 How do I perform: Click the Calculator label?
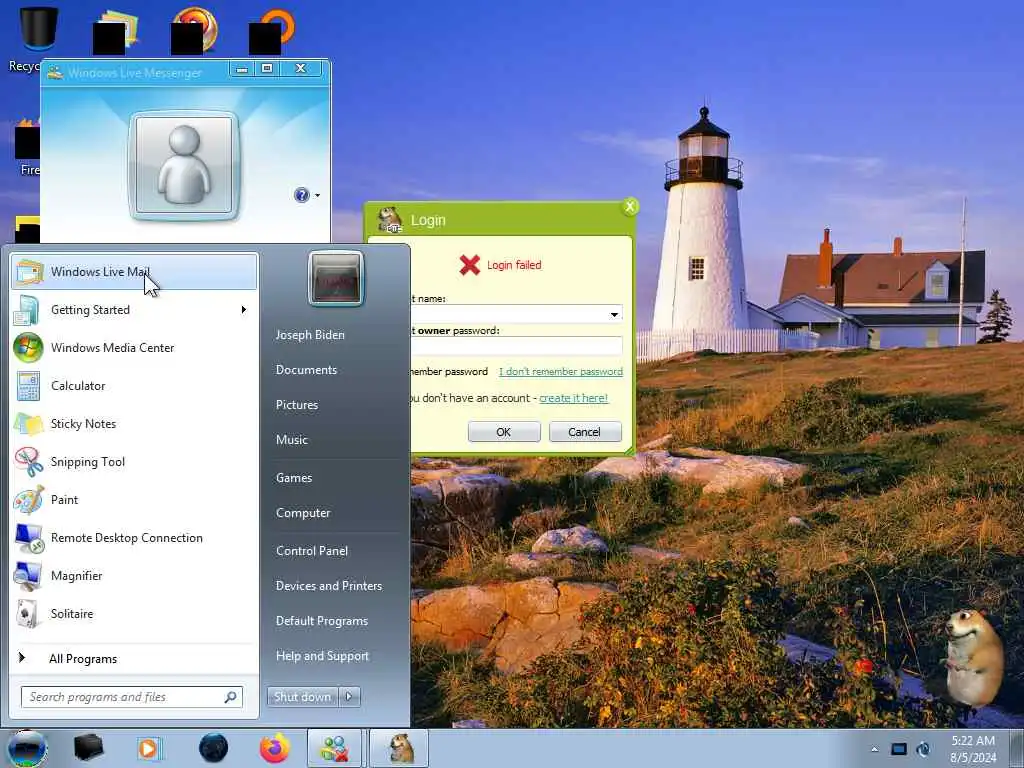point(78,386)
